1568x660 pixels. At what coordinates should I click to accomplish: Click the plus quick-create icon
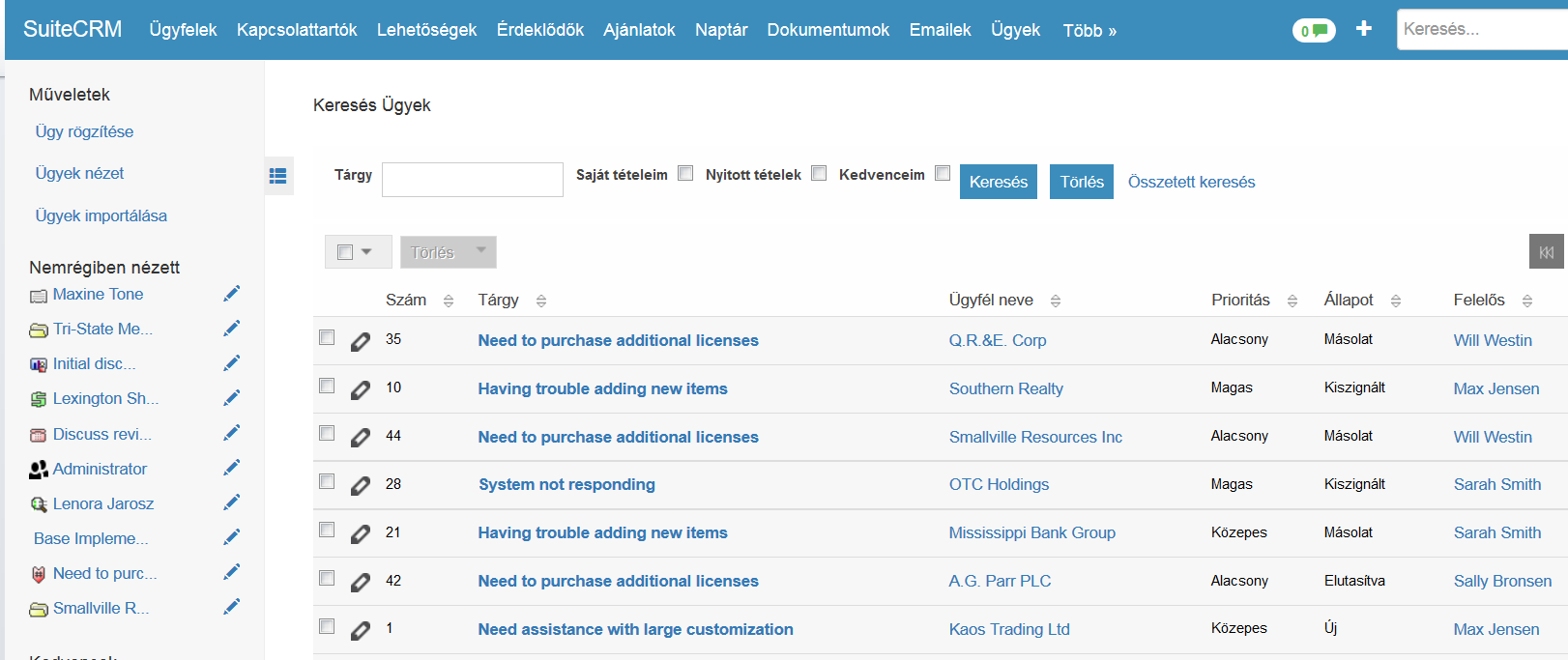(1363, 29)
